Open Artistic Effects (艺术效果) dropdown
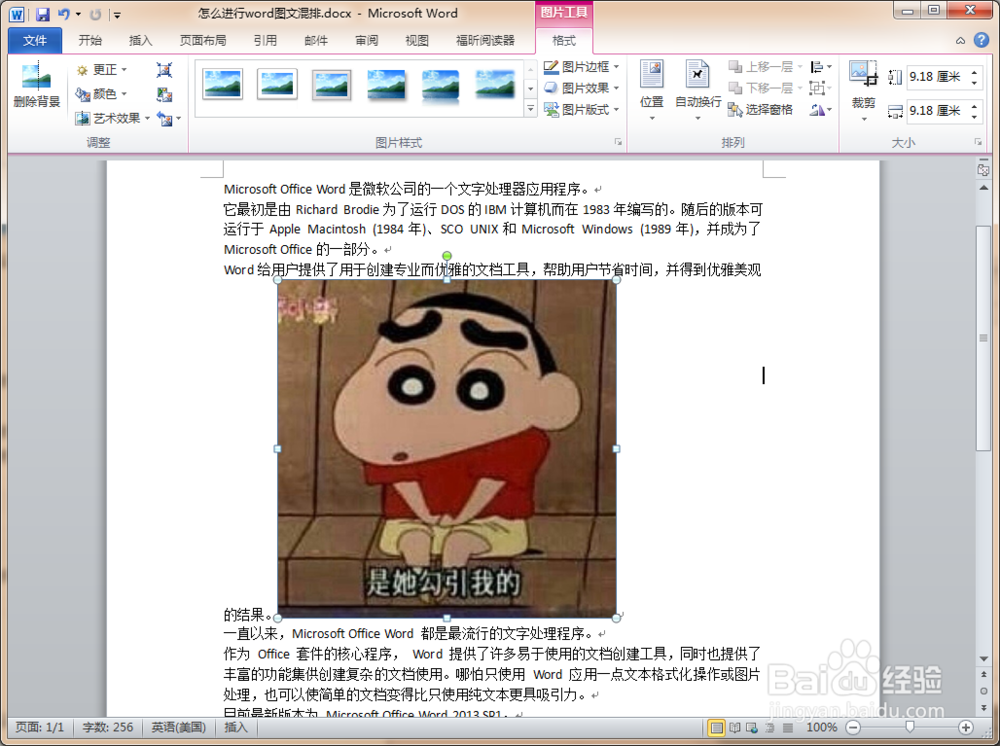The width and height of the screenshot is (1000, 746). (113, 118)
